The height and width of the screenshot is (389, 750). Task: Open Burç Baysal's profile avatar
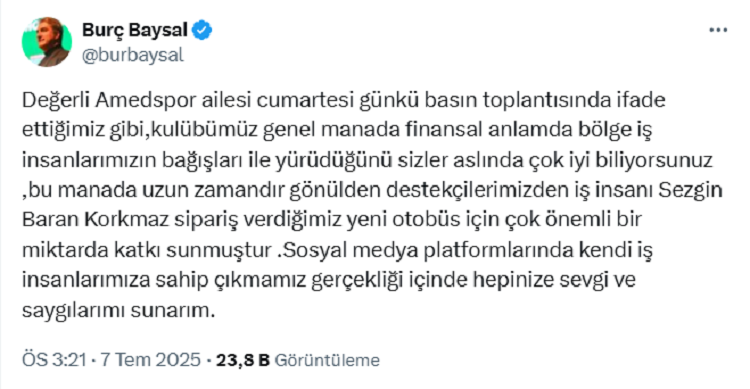pyautogui.click(x=47, y=42)
